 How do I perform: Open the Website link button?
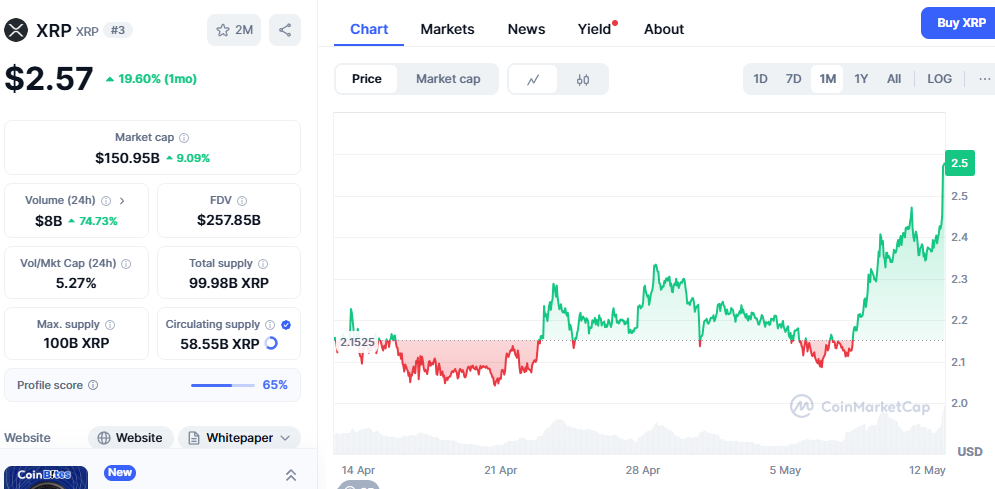pos(130,438)
